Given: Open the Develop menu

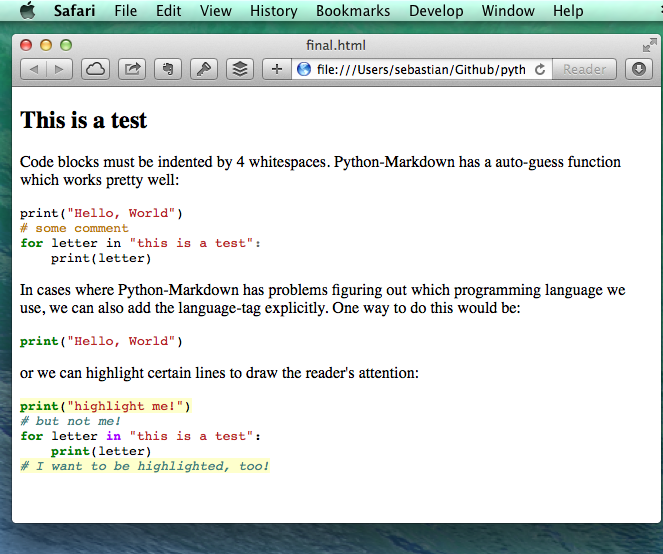Looking at the screenshot, I should [x=436, y=11].
